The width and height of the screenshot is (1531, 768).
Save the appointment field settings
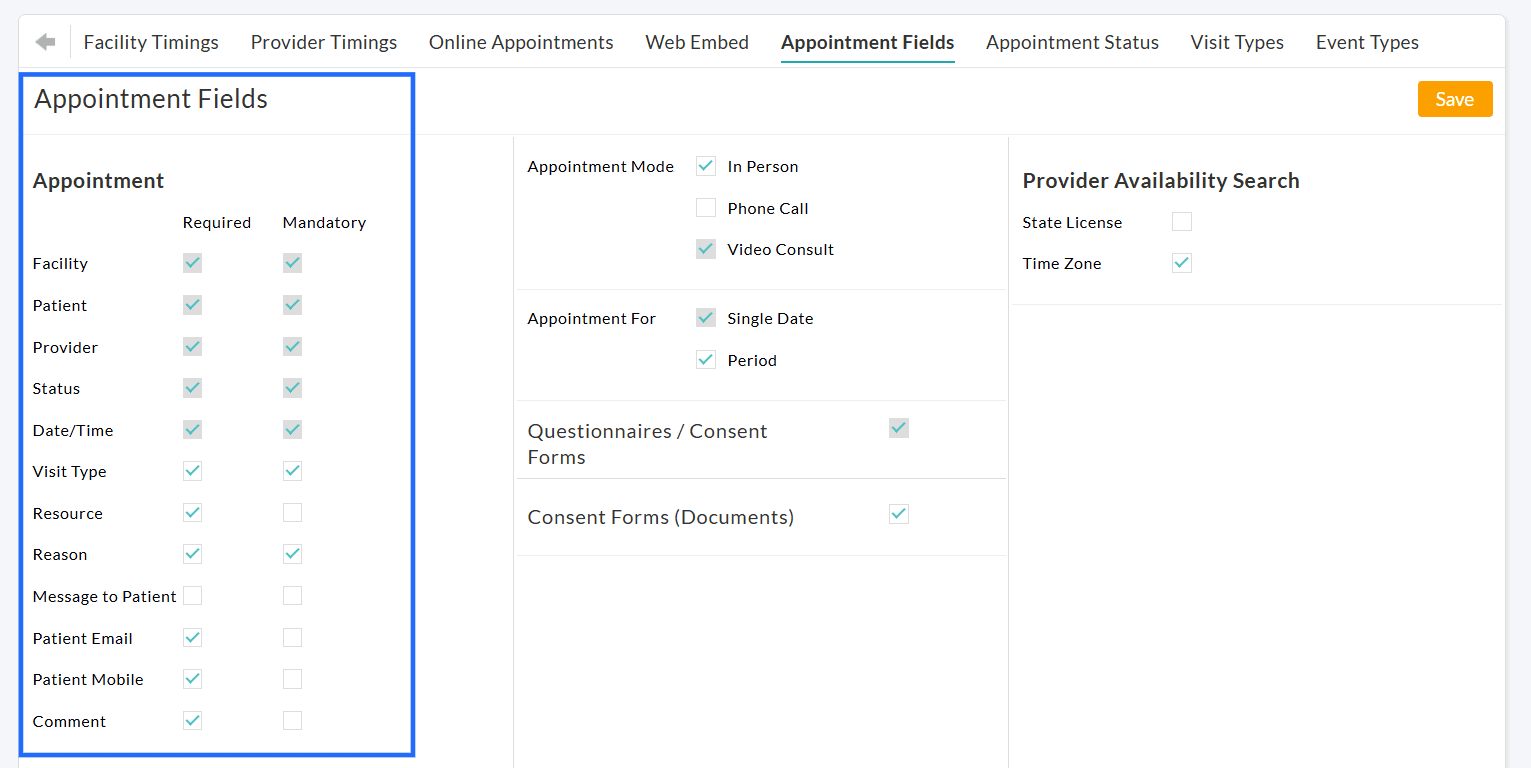point(1455,99)
